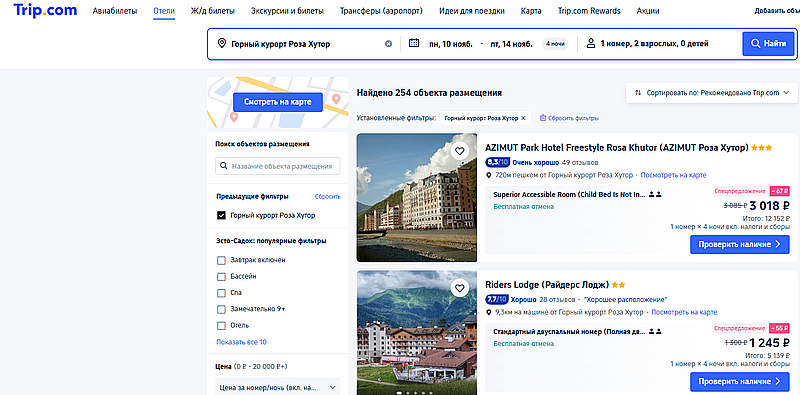Open the guests and rooms selector
The width and height of the screenshot is (800, 395).
[654, 44]
